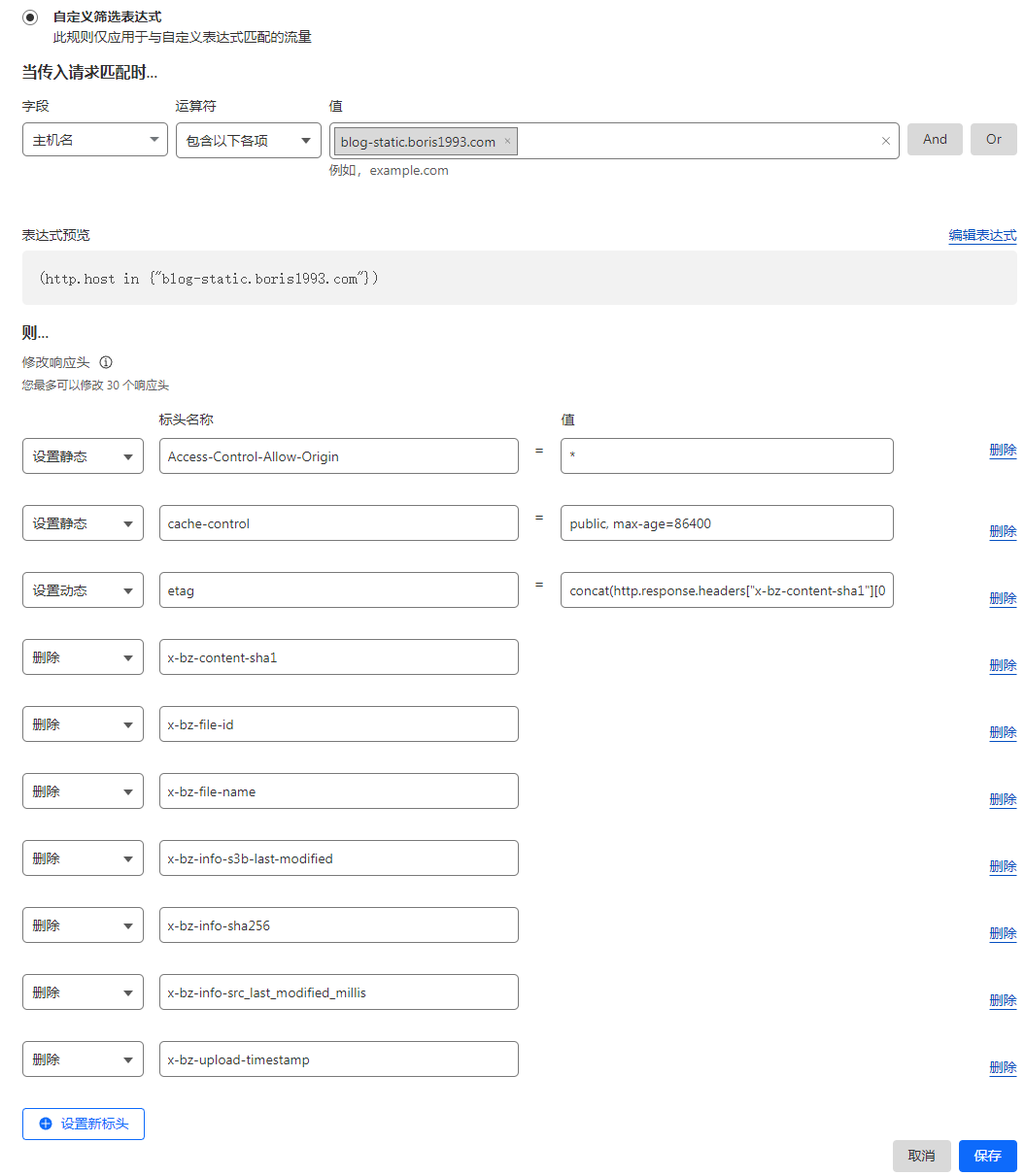The height and width of the screenshot is (1176, 1025).
Task: Click the 保存 button
Action: click(987, 1156)
